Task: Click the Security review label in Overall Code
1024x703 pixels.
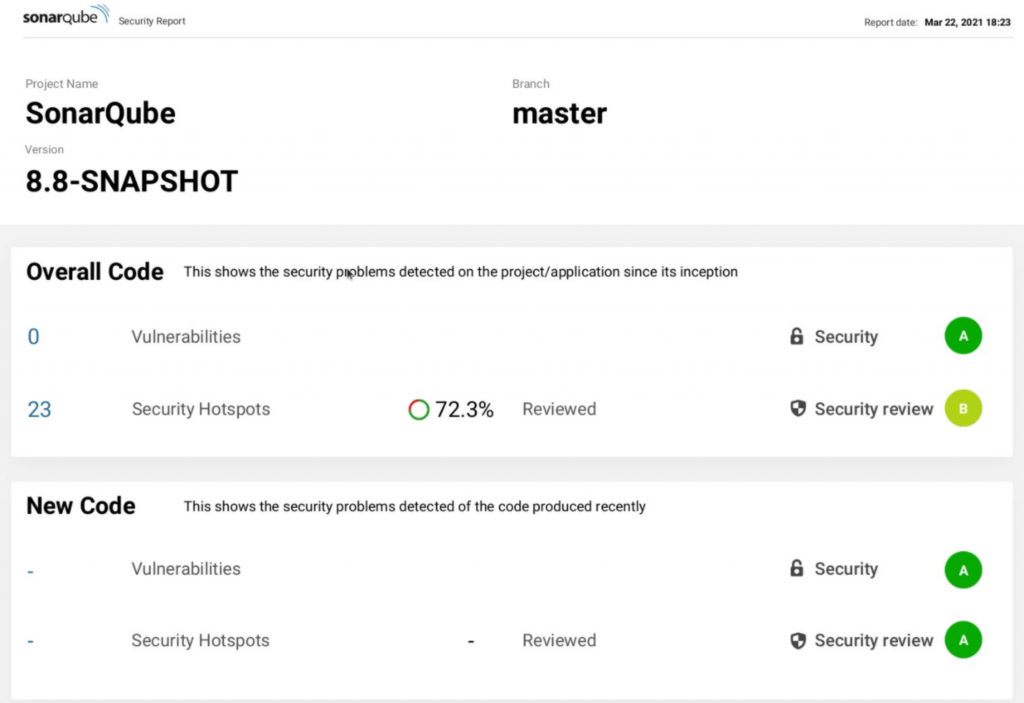Action: [x=874, y=409]
